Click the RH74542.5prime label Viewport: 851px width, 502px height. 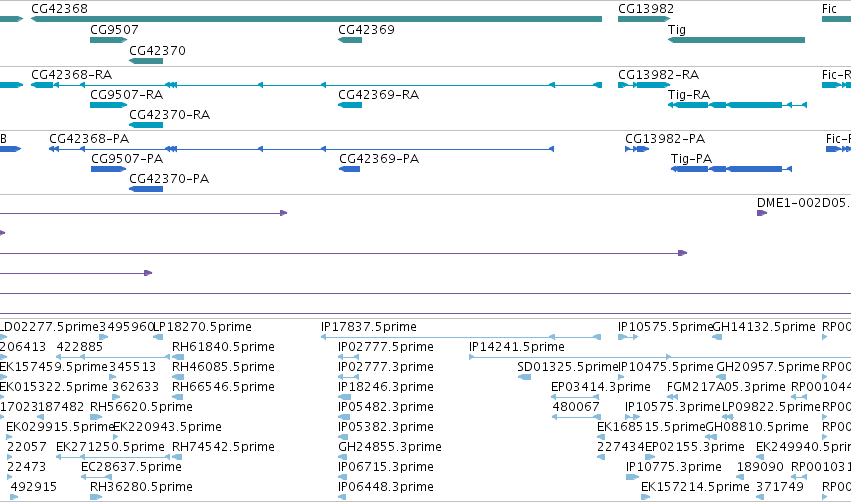(223, 447)
